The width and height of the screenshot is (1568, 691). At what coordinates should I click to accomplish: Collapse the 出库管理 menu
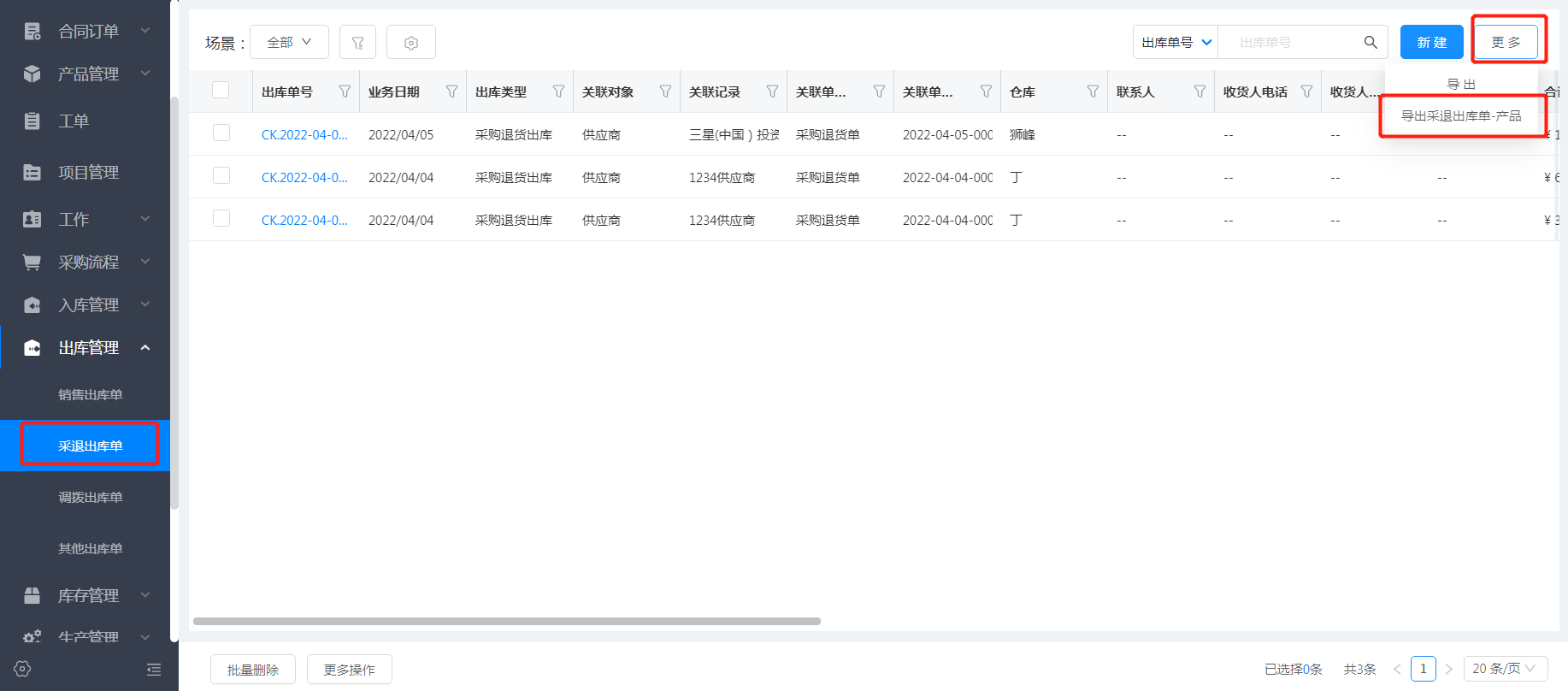145,347
